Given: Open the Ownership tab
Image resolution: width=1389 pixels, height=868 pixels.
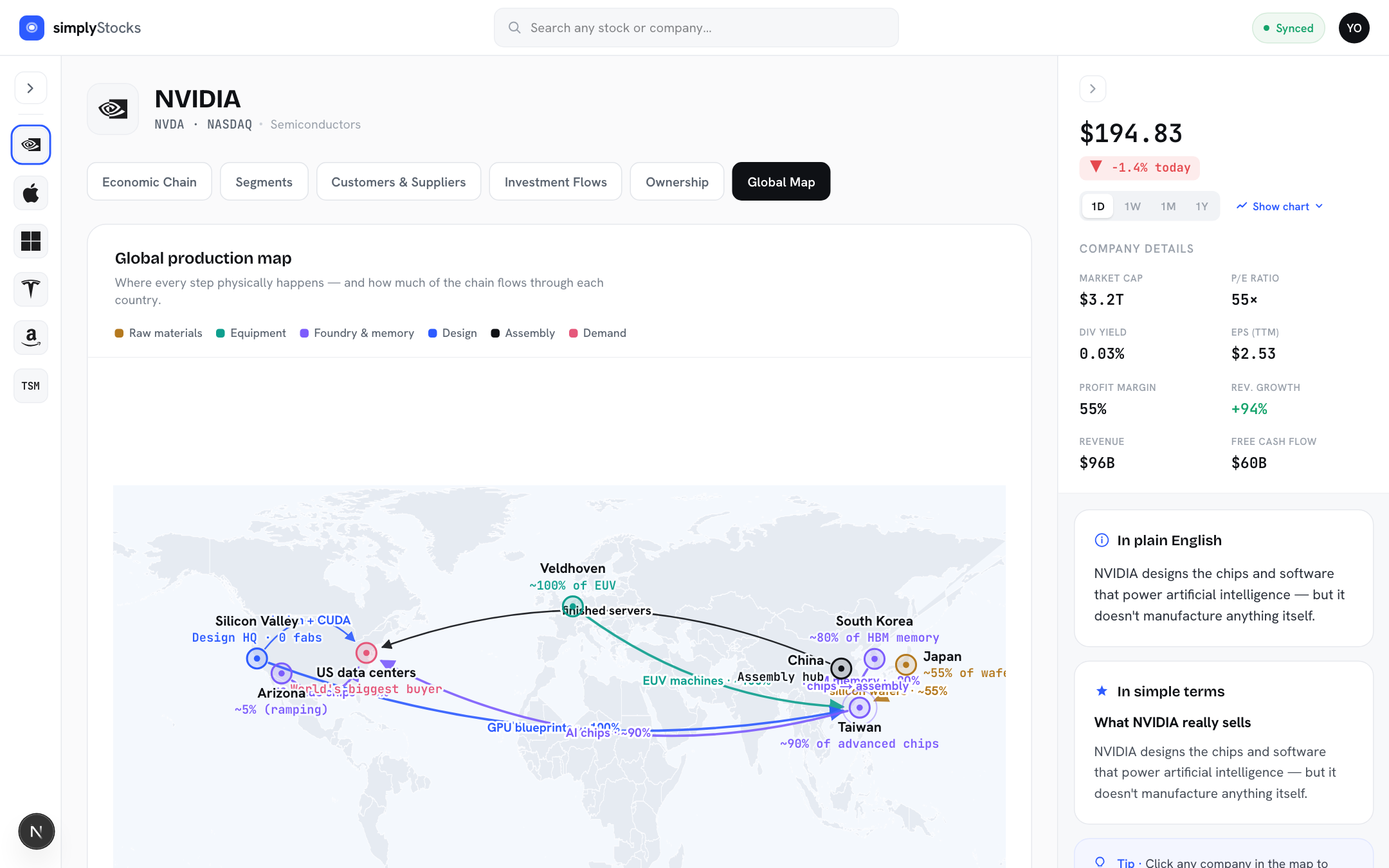Looking at the screenshot, I should 677,182.
